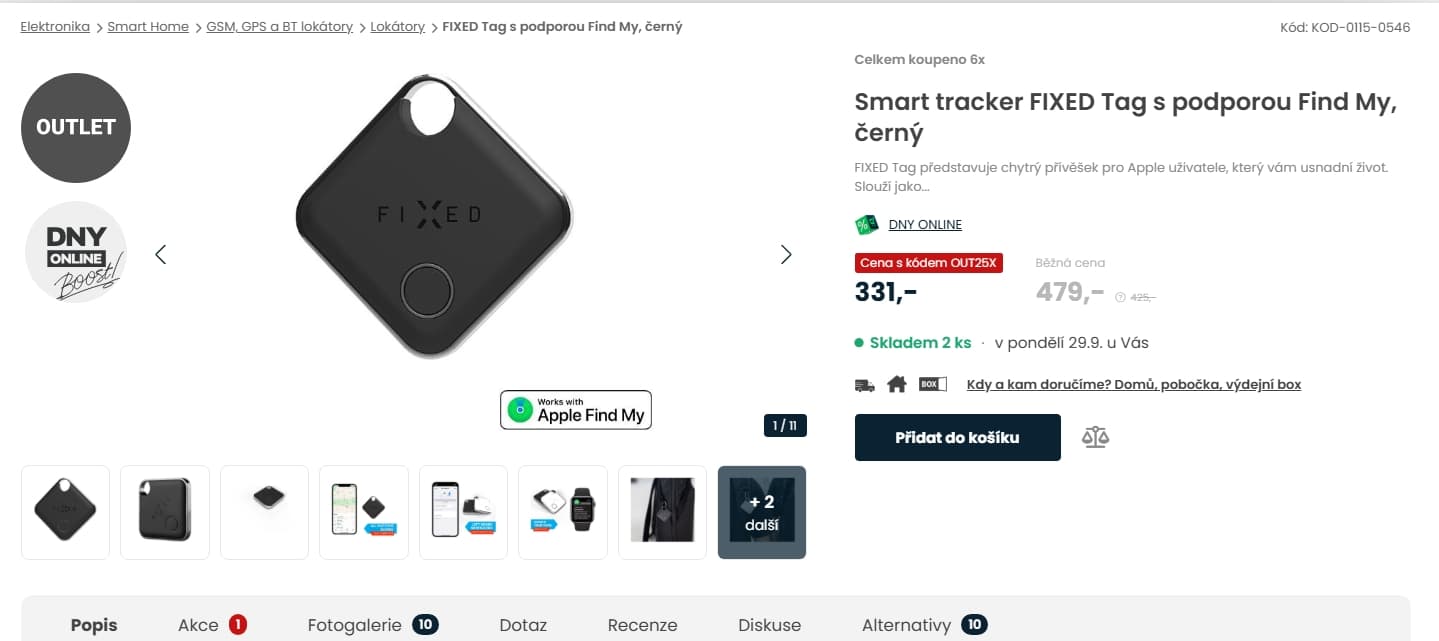Image resolution: width=1439 pixels, height=641 pixels.
Task: Select the tracker on backpack thumbnail
Action: [x=663, y=512]
